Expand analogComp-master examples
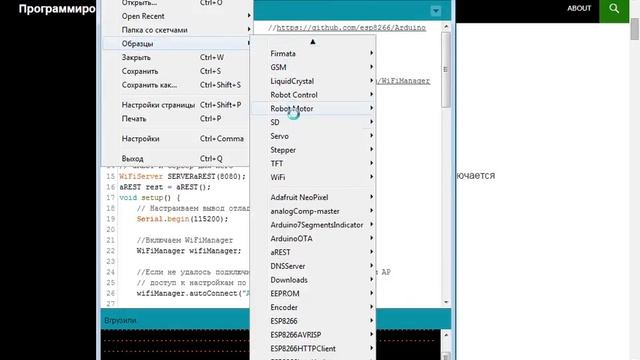Image resolution: width=640 pixels, height=360 pixels. [313, 211]
